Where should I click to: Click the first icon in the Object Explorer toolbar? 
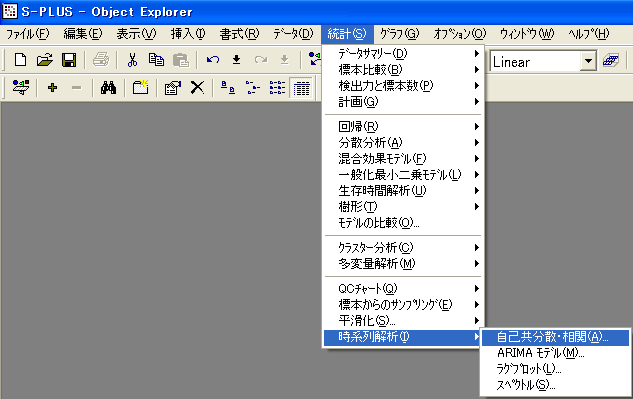point(21,87)
